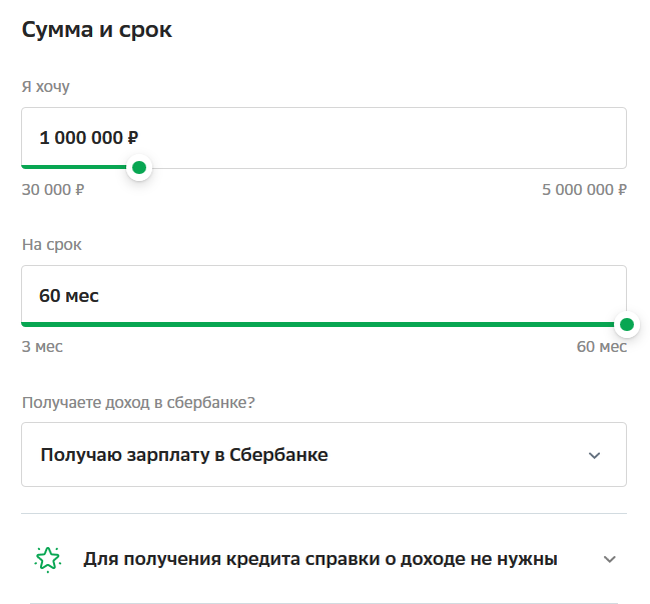The height and width of the screenshot is (604, 650).
Task: Click the loan term slider handle
Action: tap(627, 325)
